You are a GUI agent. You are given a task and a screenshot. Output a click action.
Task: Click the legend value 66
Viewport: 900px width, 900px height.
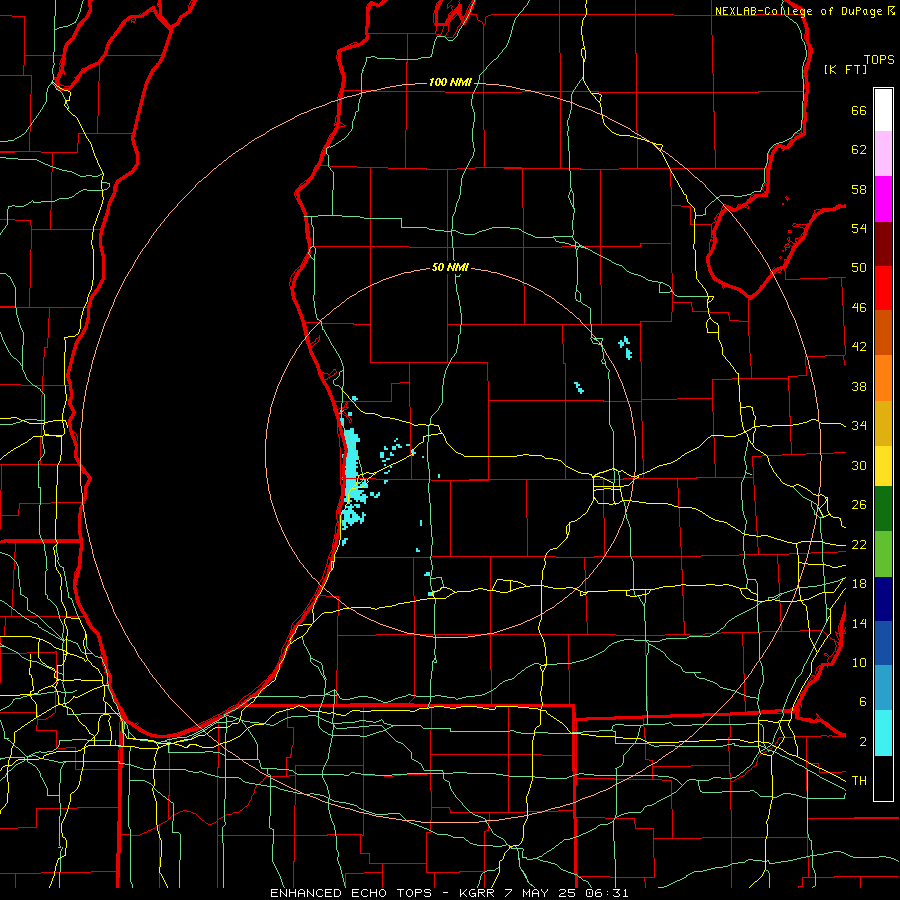(859, 110)
